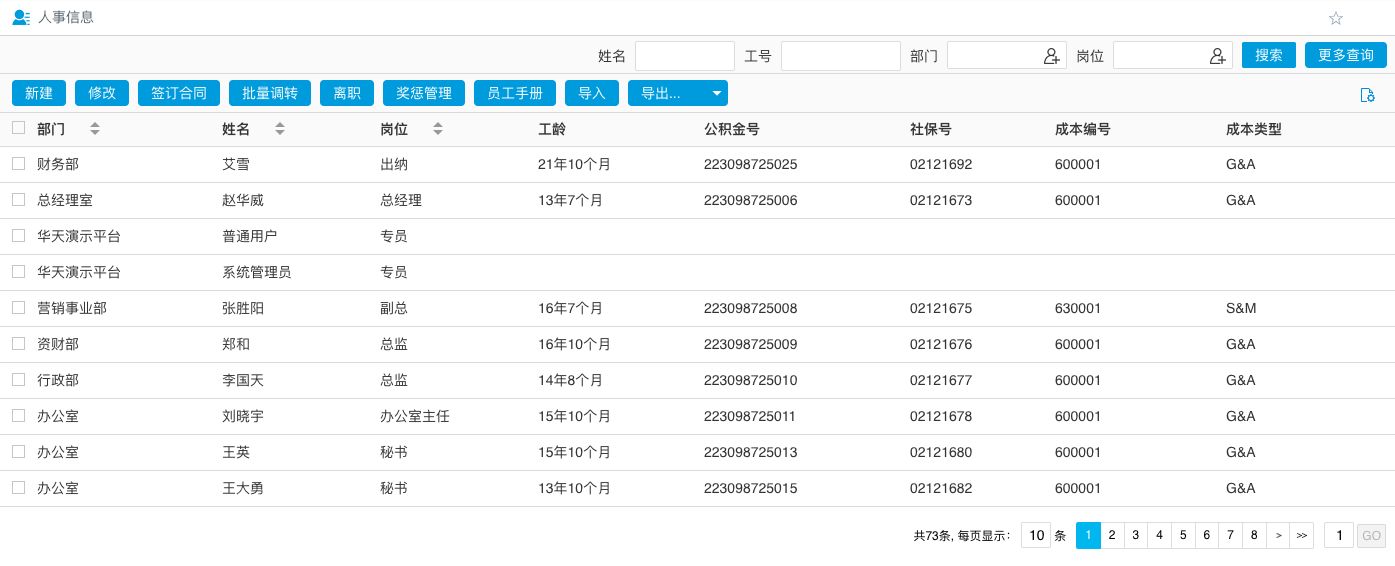
Task: Open 更多查询 advanced search
Action: (1345, 55)
